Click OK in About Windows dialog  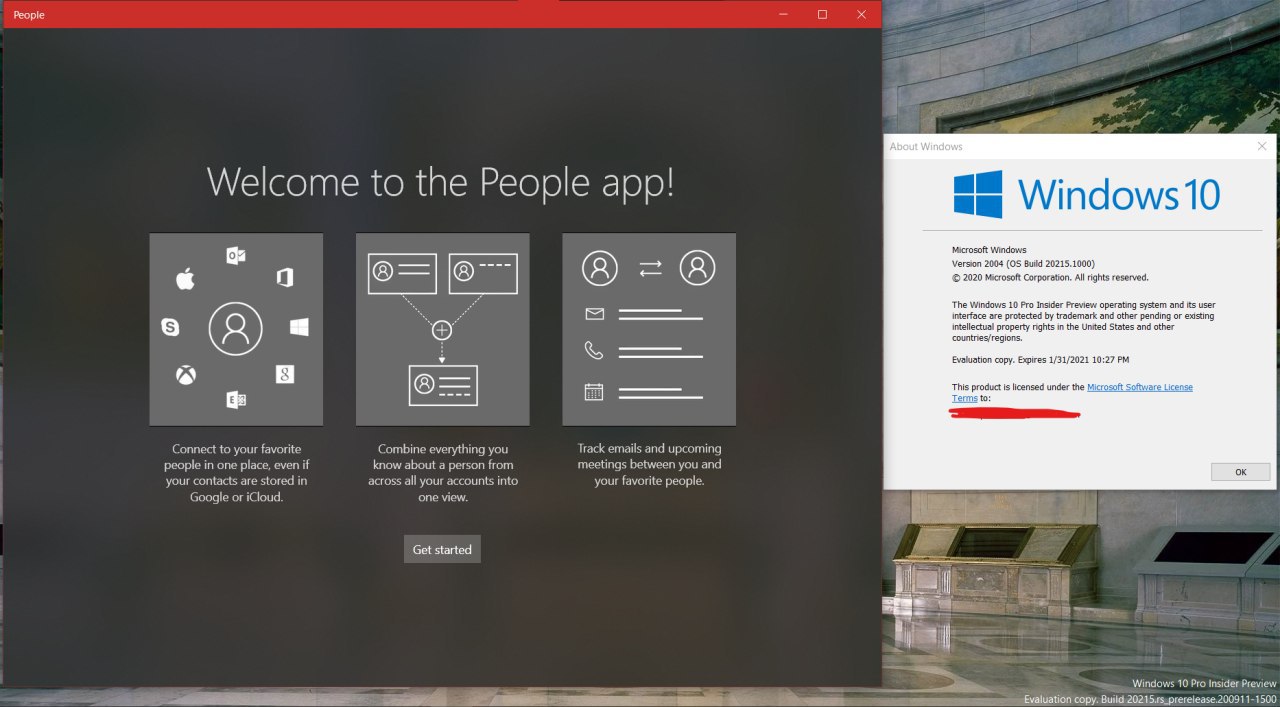1240,472
